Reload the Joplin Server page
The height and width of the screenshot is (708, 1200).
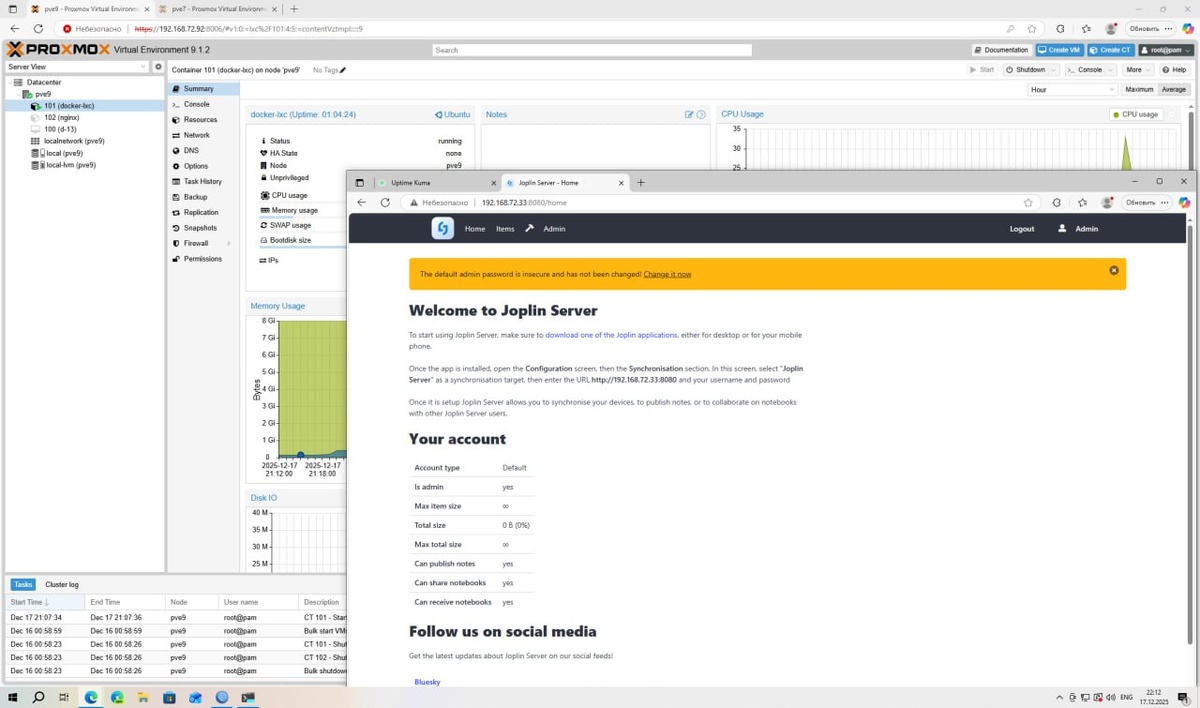point(385,202)
